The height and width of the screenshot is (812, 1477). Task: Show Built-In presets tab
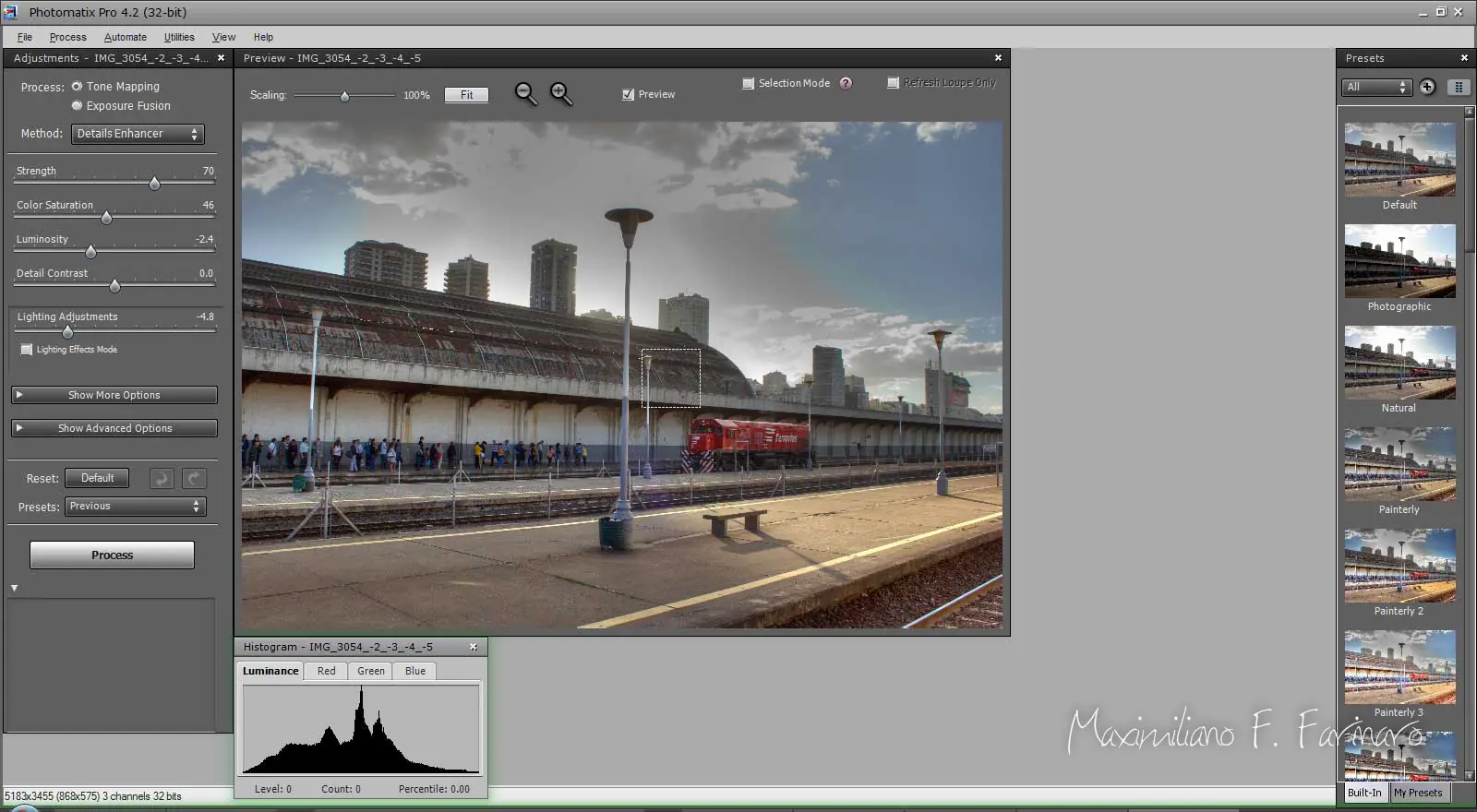1364,793
